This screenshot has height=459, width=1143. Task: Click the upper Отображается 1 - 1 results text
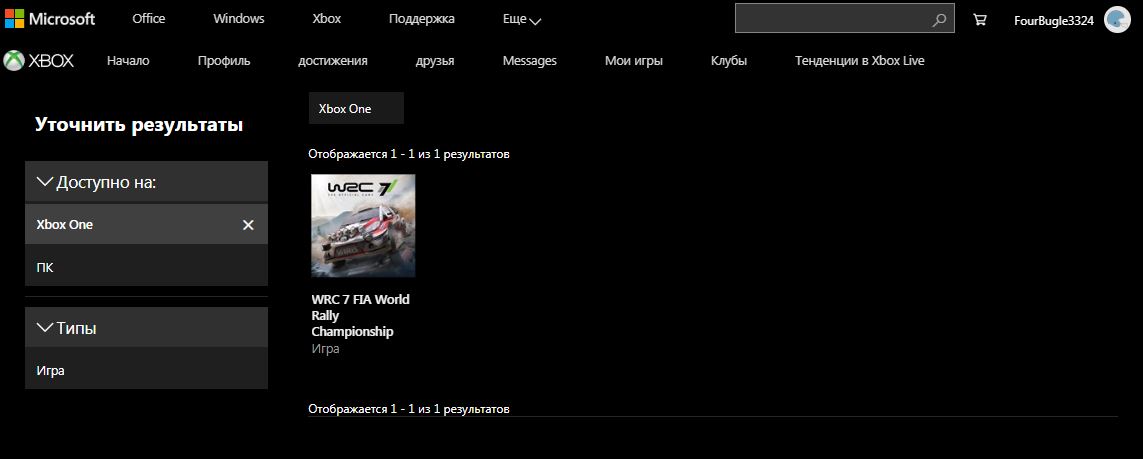pyautogui.click(x=409, y=154)
